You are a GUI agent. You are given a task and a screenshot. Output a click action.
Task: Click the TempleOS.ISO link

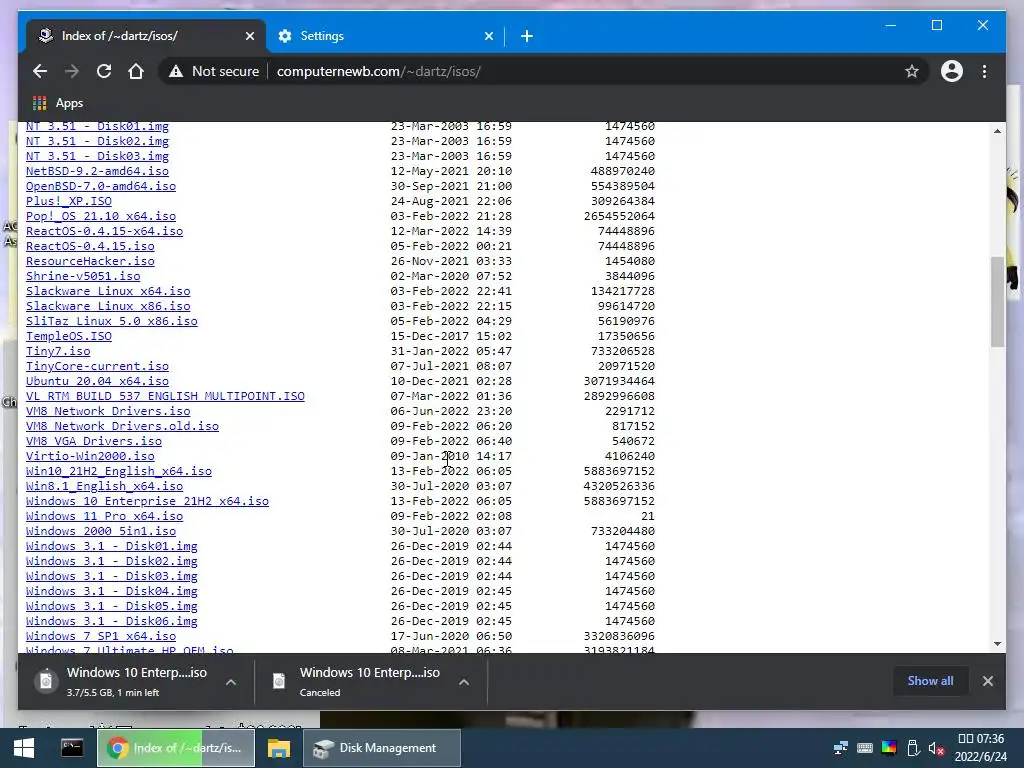click(x=69, y=336)
